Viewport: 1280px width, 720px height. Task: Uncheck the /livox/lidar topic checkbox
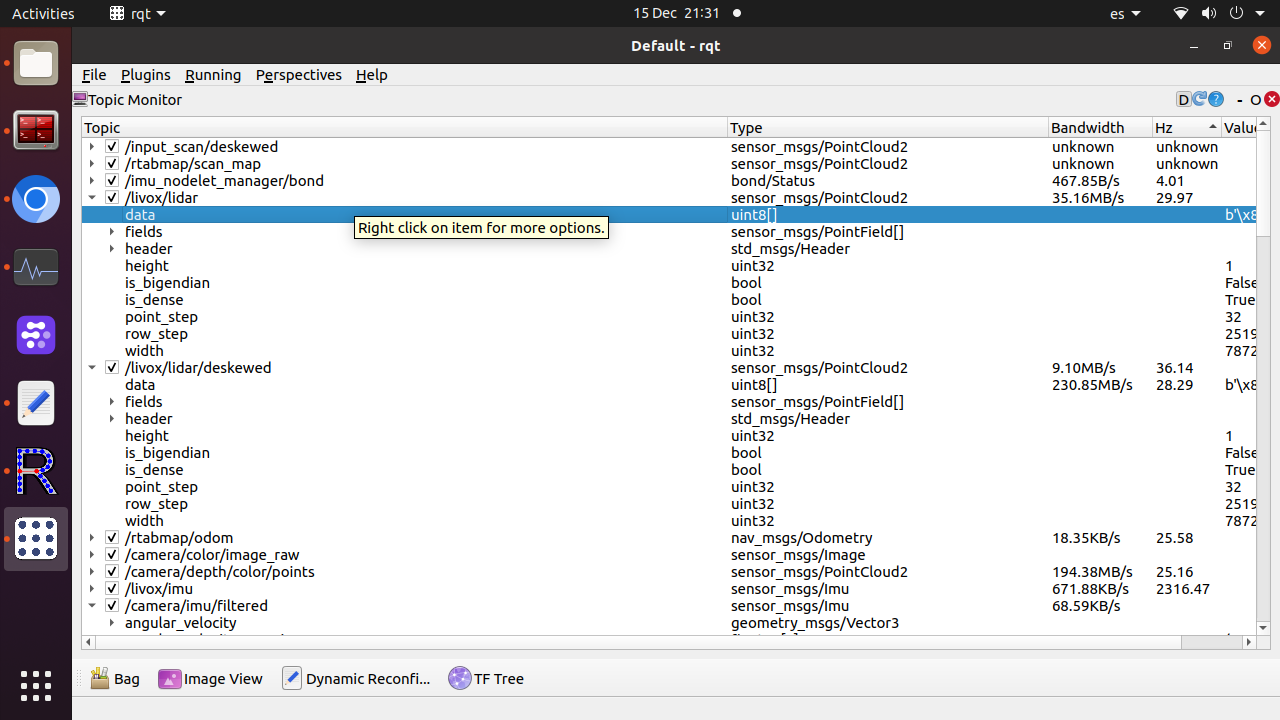[x=112, y=198]
